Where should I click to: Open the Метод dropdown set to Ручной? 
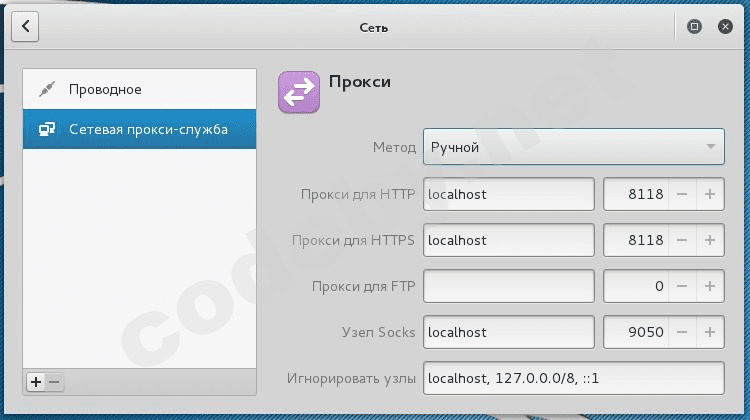tap(573, 147)
